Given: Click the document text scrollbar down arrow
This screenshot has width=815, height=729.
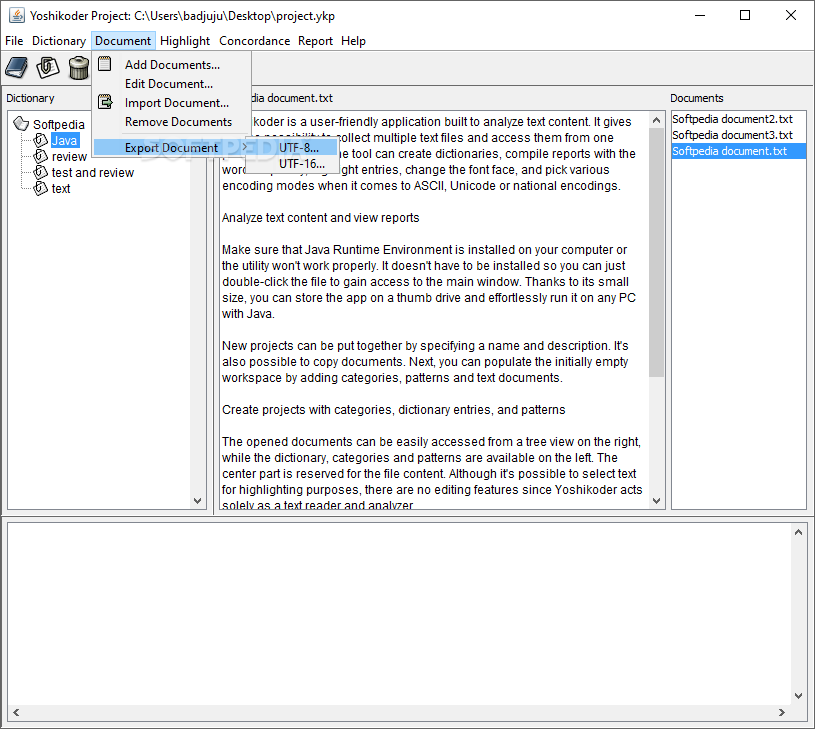Looking at the screenshot, I should 656,500.
